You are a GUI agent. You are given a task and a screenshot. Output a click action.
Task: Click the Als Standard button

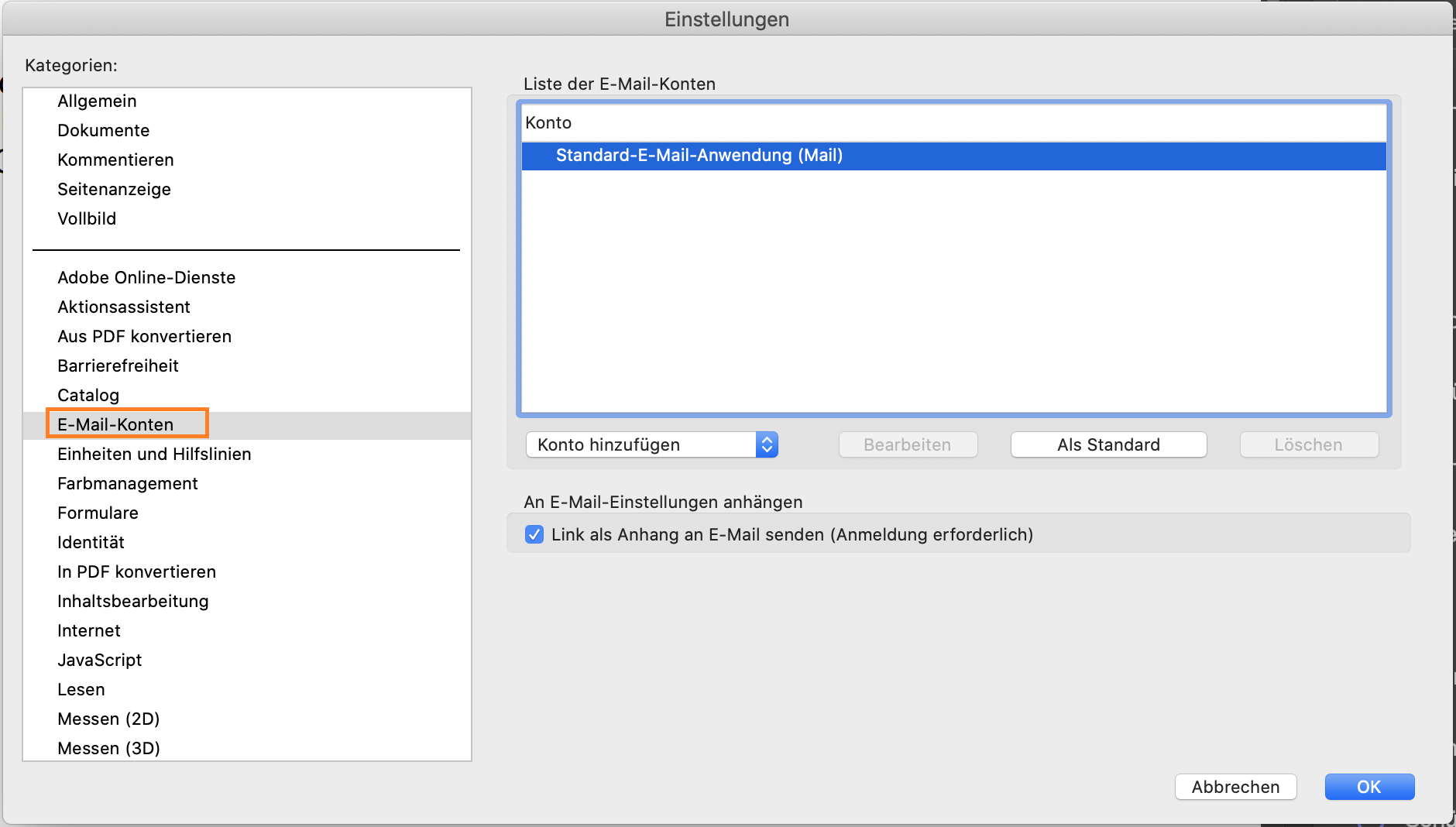pos(1108,444)
